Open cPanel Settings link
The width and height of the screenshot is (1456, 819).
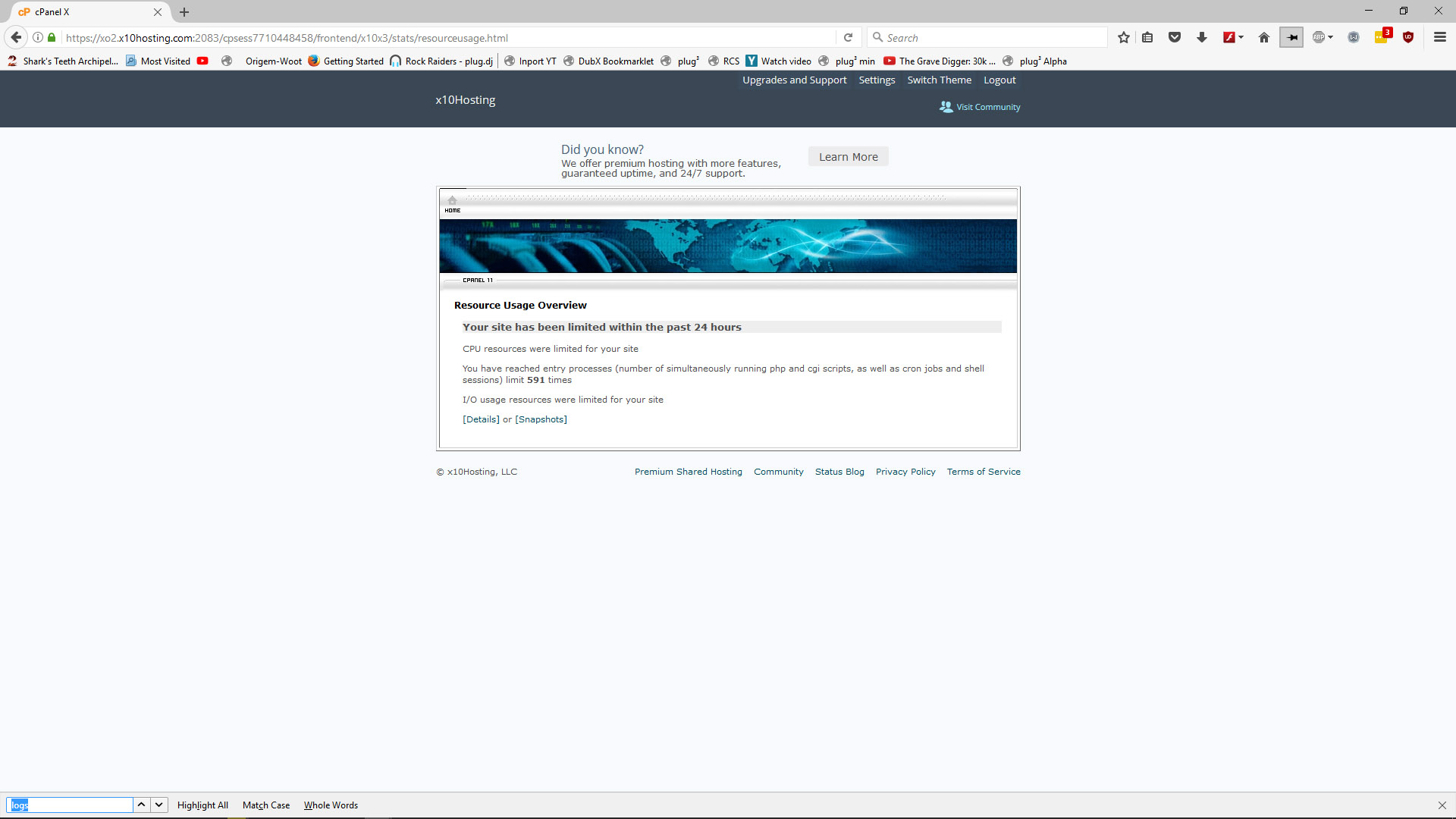[x=877, y=80]
